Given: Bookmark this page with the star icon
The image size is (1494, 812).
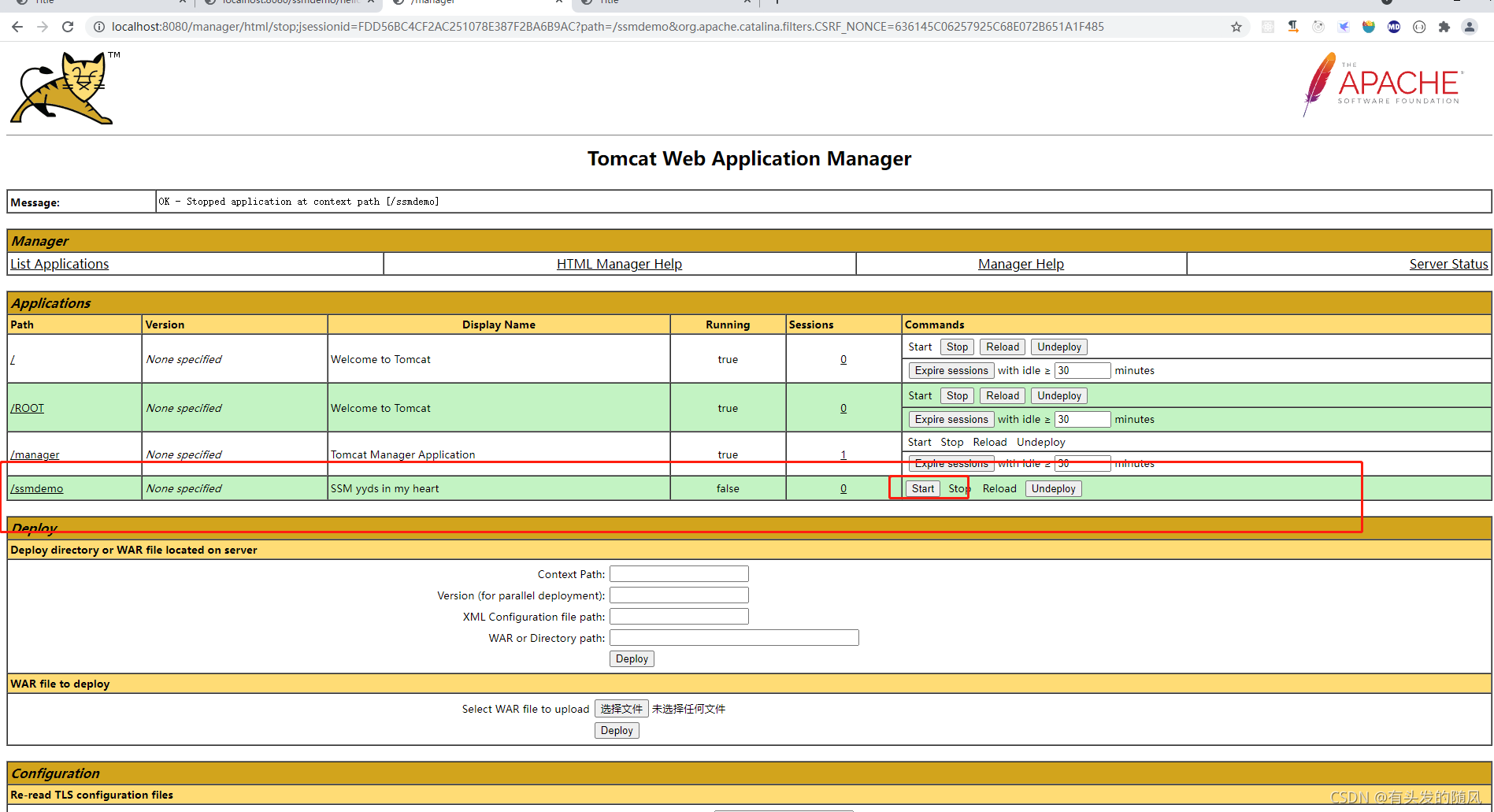Looking at the screenshot, I should [x=1236, y=27].
